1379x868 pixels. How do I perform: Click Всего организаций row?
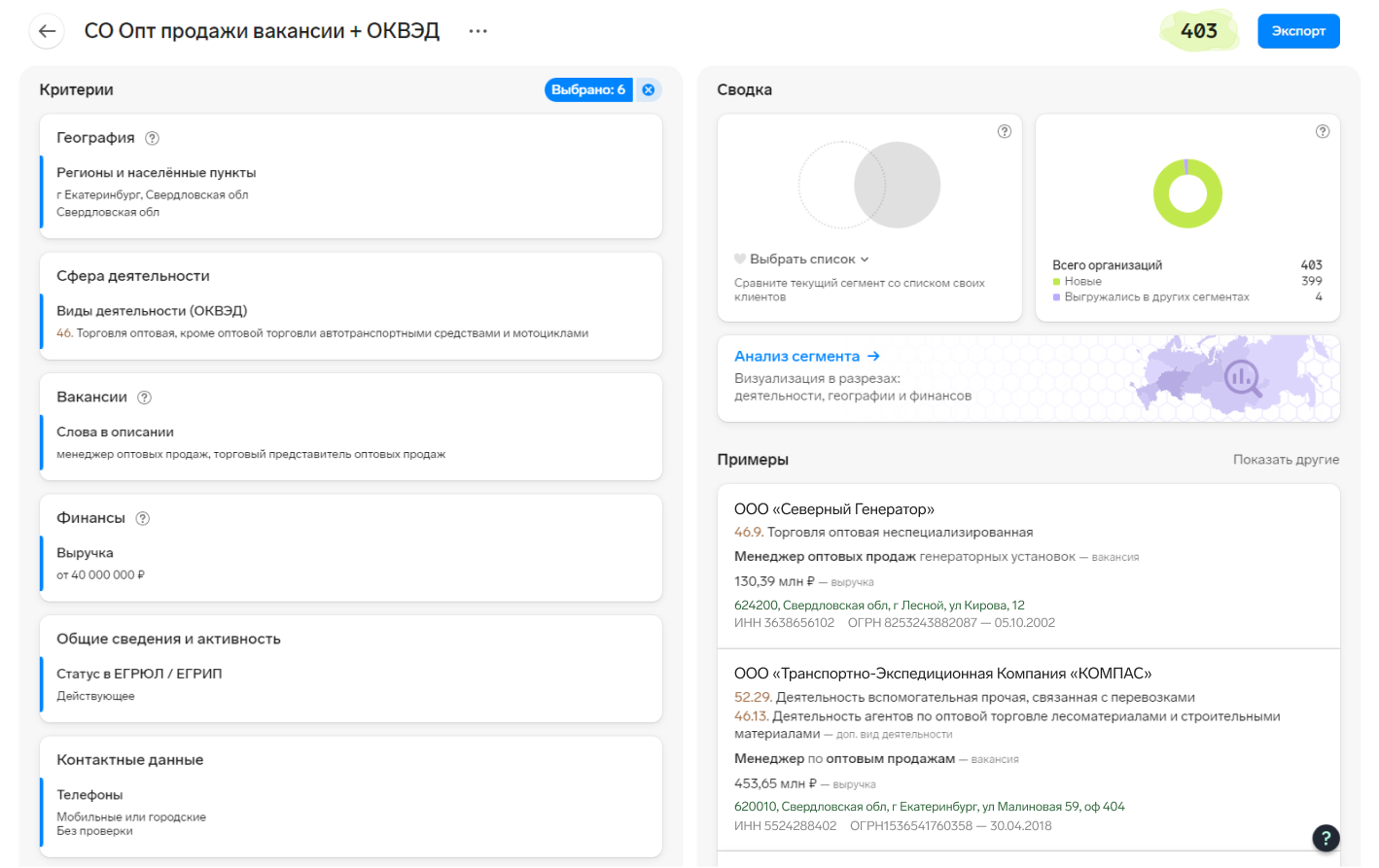[x=1187, y=265]
